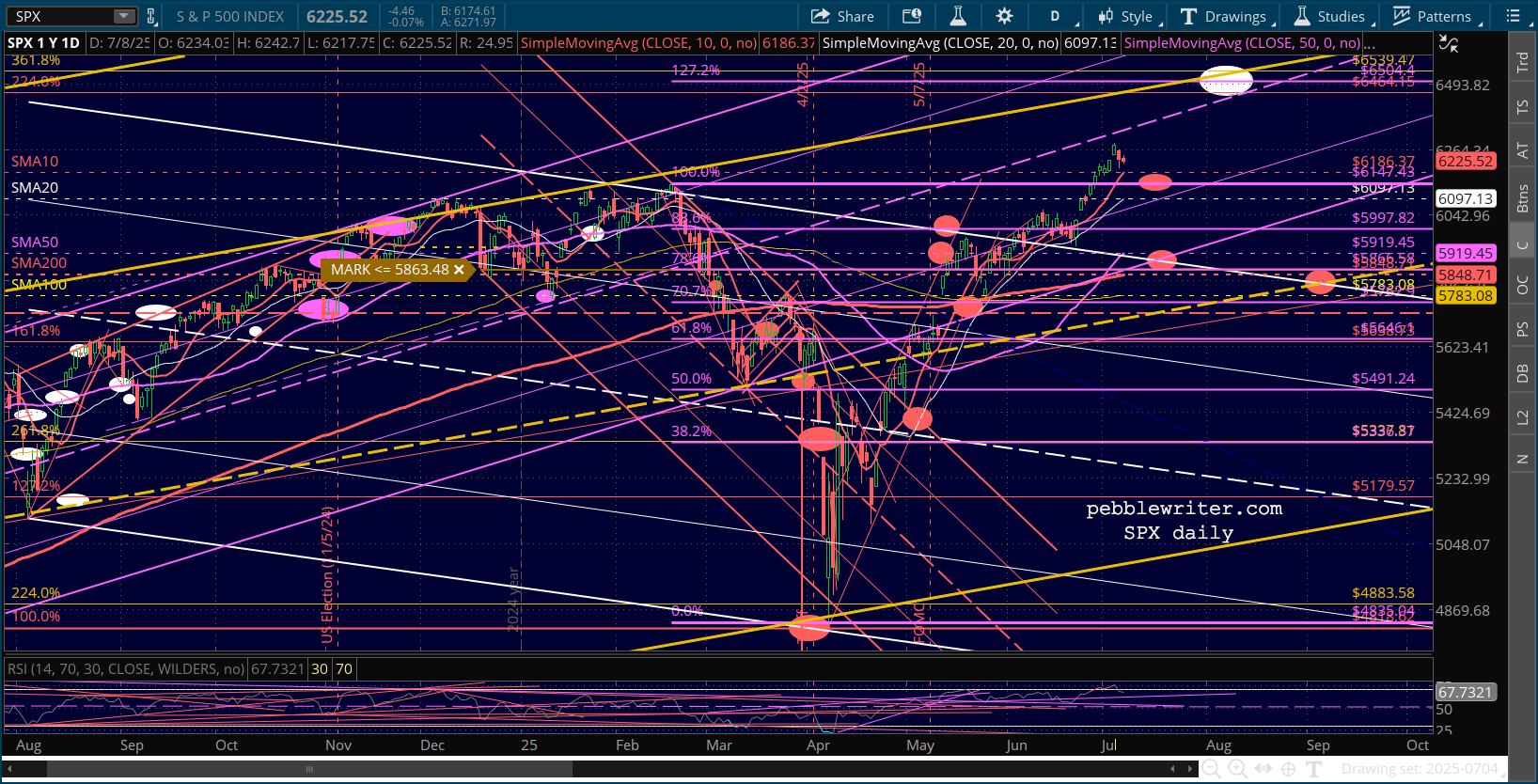Image resolution: width=1538 pixels, height=784 pixels.
Task: Zoom in using the magnifier plus icon
Action: click(1237, 769)
